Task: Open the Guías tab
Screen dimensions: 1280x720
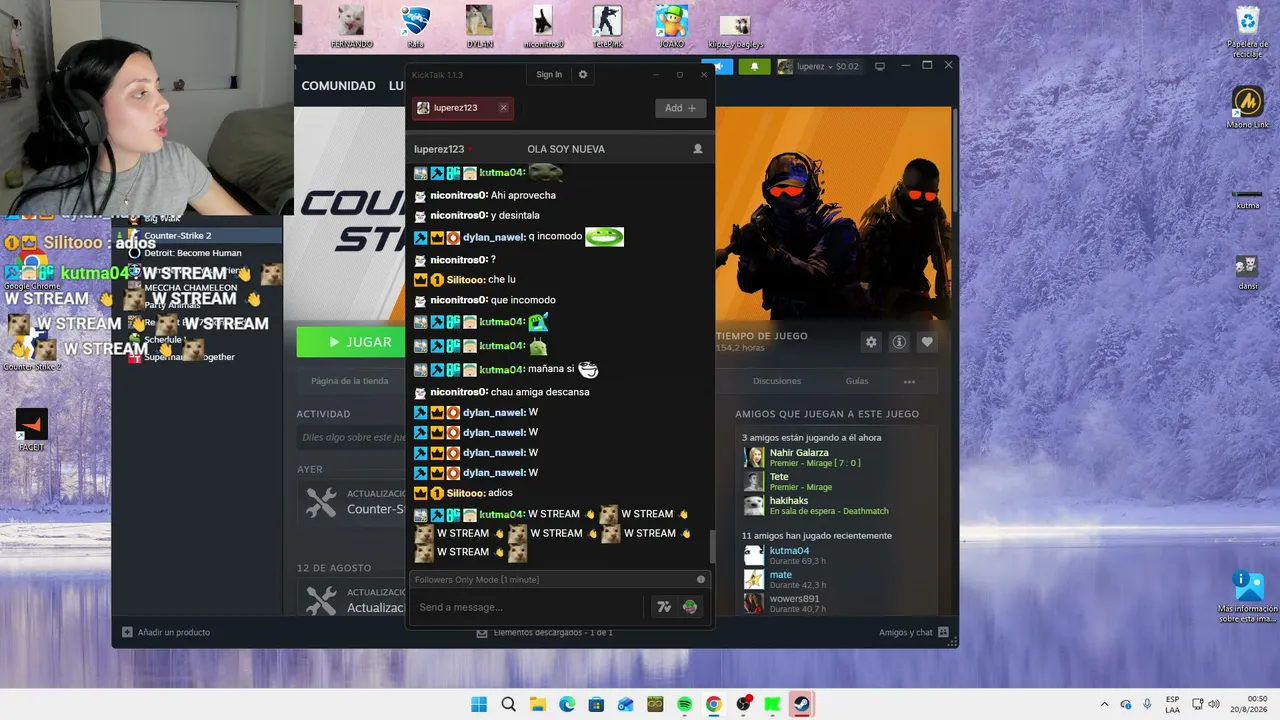Action: click(x=857, y=381)
